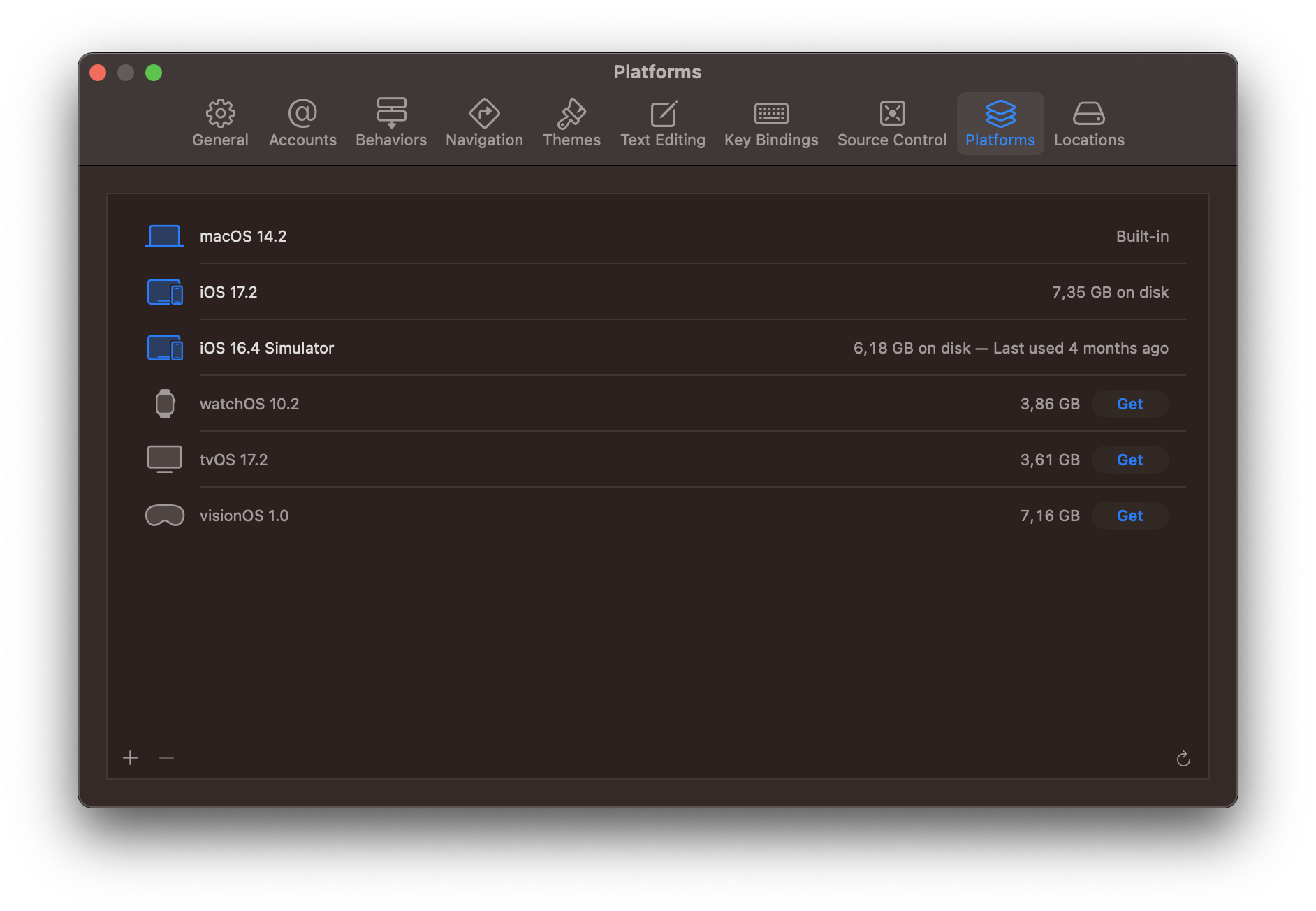This screenshot has height=911, width=1316.
Task: Remove selected platform with minus button
Action: pyautogui.click(x=166, y=757)
